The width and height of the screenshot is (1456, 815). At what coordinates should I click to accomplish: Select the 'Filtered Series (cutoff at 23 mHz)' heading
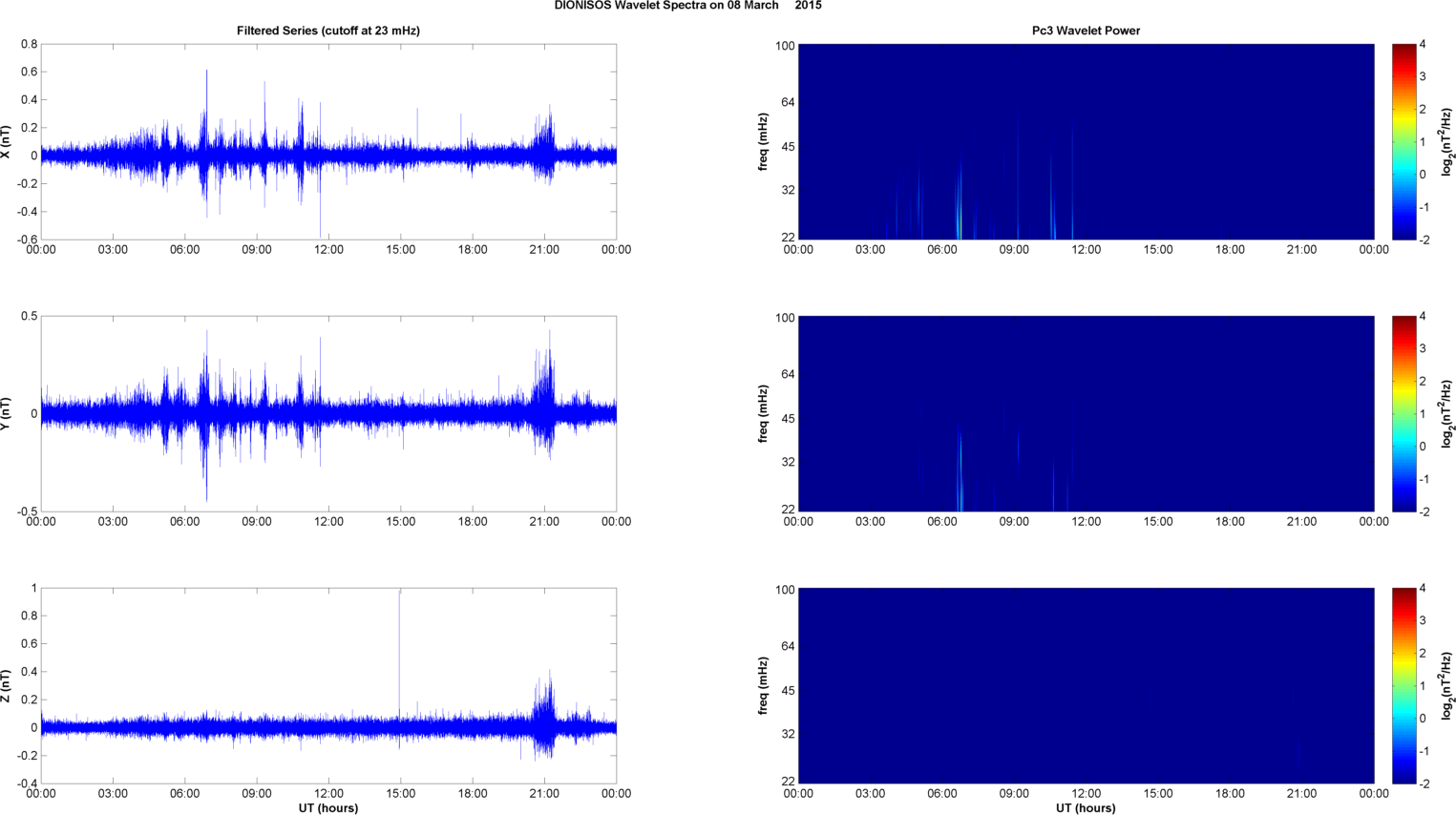click(328, 31)
